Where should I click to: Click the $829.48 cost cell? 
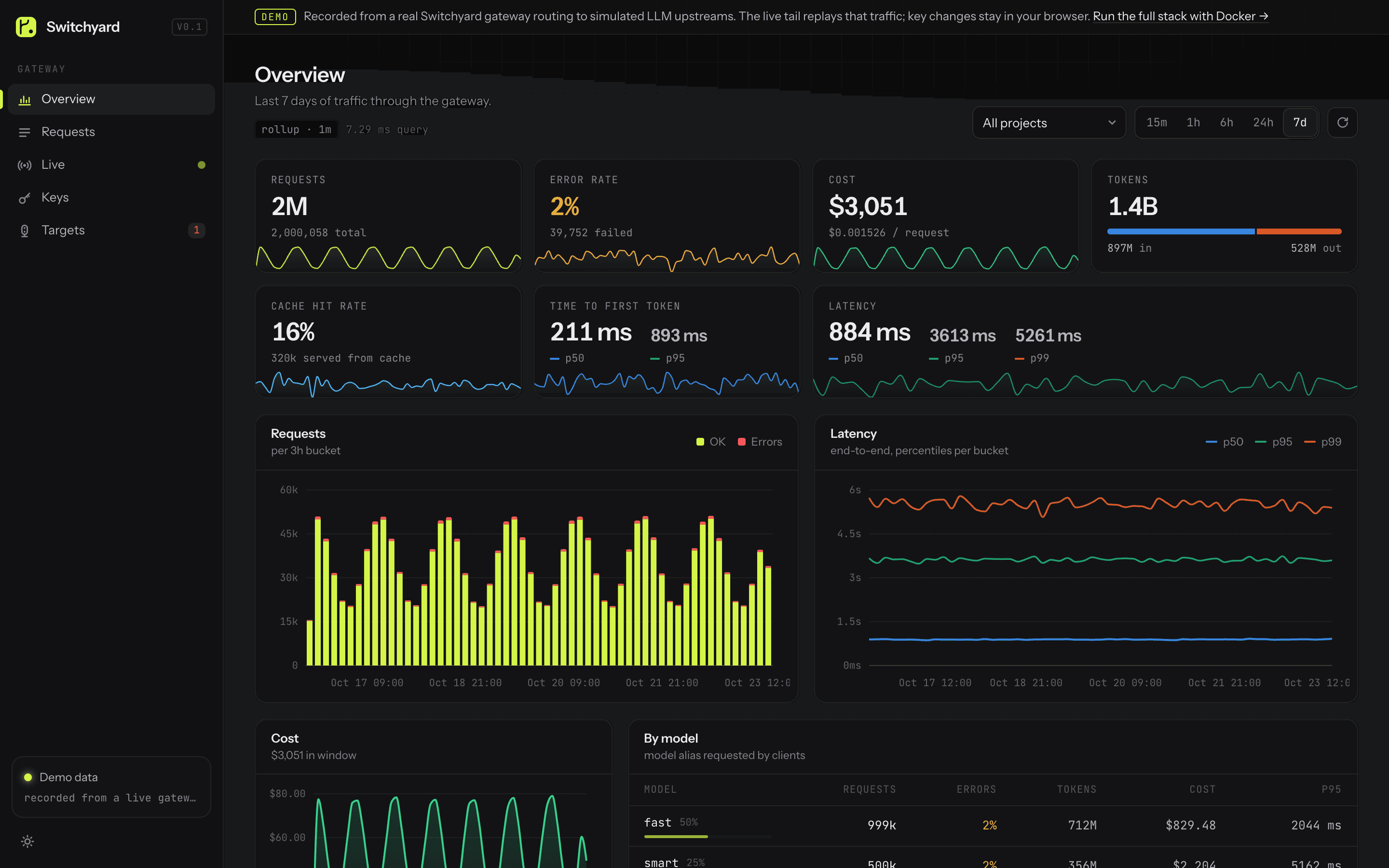[x=1190, y=825]
